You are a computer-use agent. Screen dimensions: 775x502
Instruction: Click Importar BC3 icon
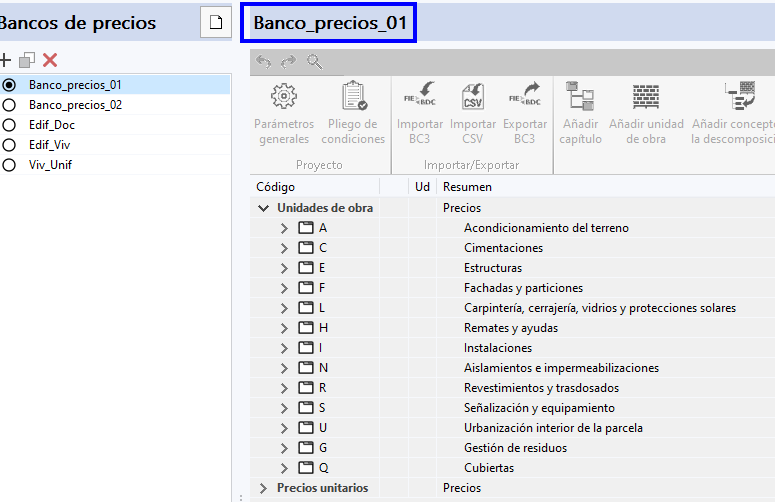420,95
